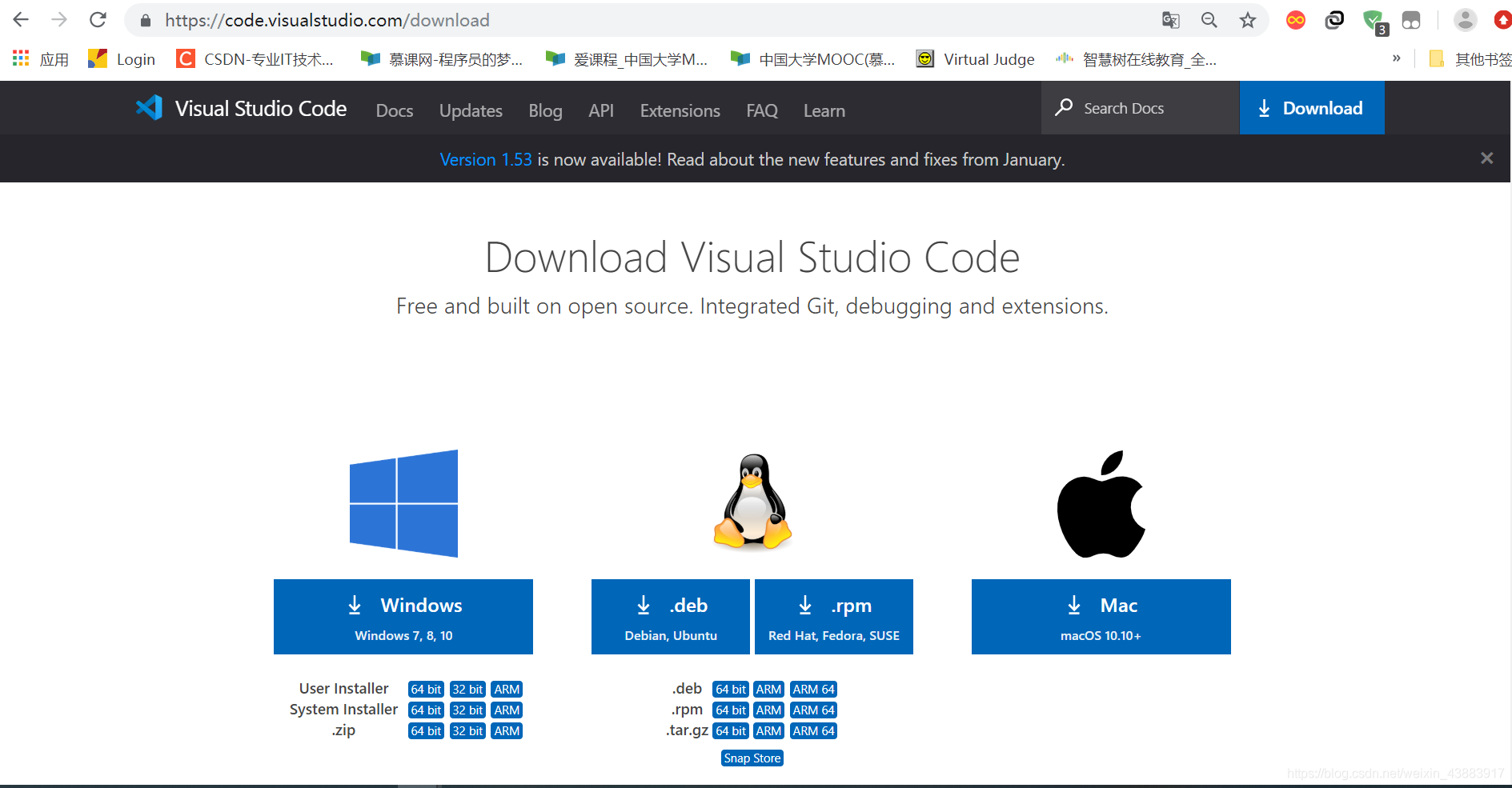Screen dimensions: 1512x788
Task: Open the Version 1.53 link
Action: point(486,159)
